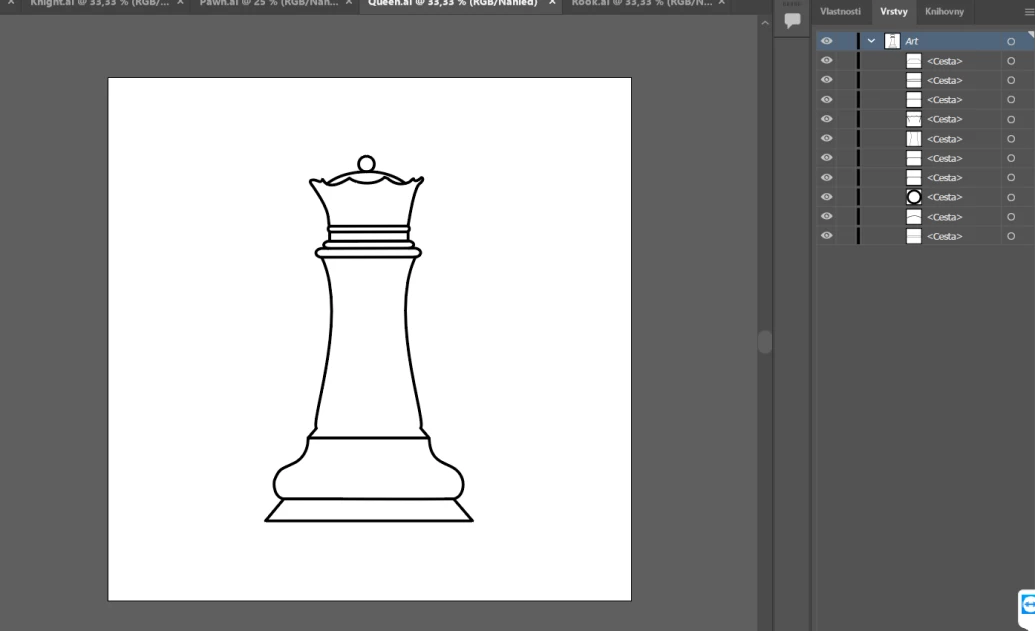
Task: Toggle visibility of the second <Cesta> sublayer
Action: point(826,79)
